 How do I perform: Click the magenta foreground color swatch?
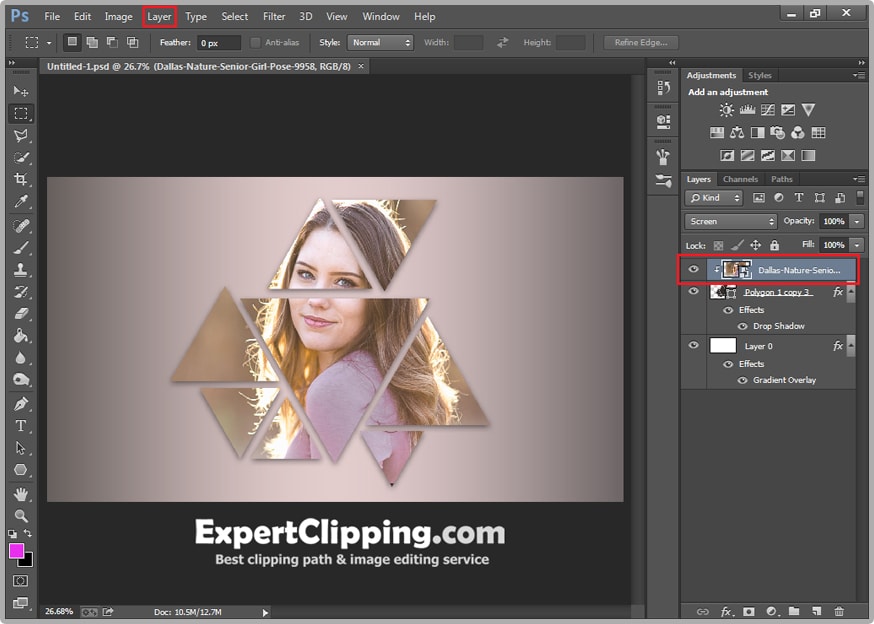(x=17, y=551)
